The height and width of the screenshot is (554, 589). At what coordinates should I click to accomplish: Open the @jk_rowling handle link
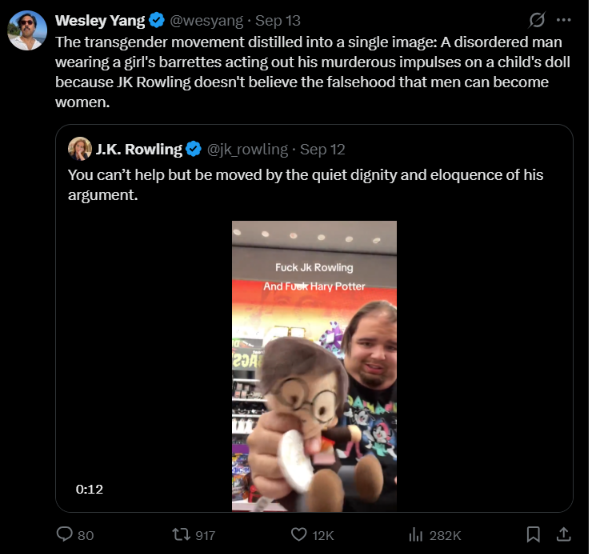click(x=248, y=149)
